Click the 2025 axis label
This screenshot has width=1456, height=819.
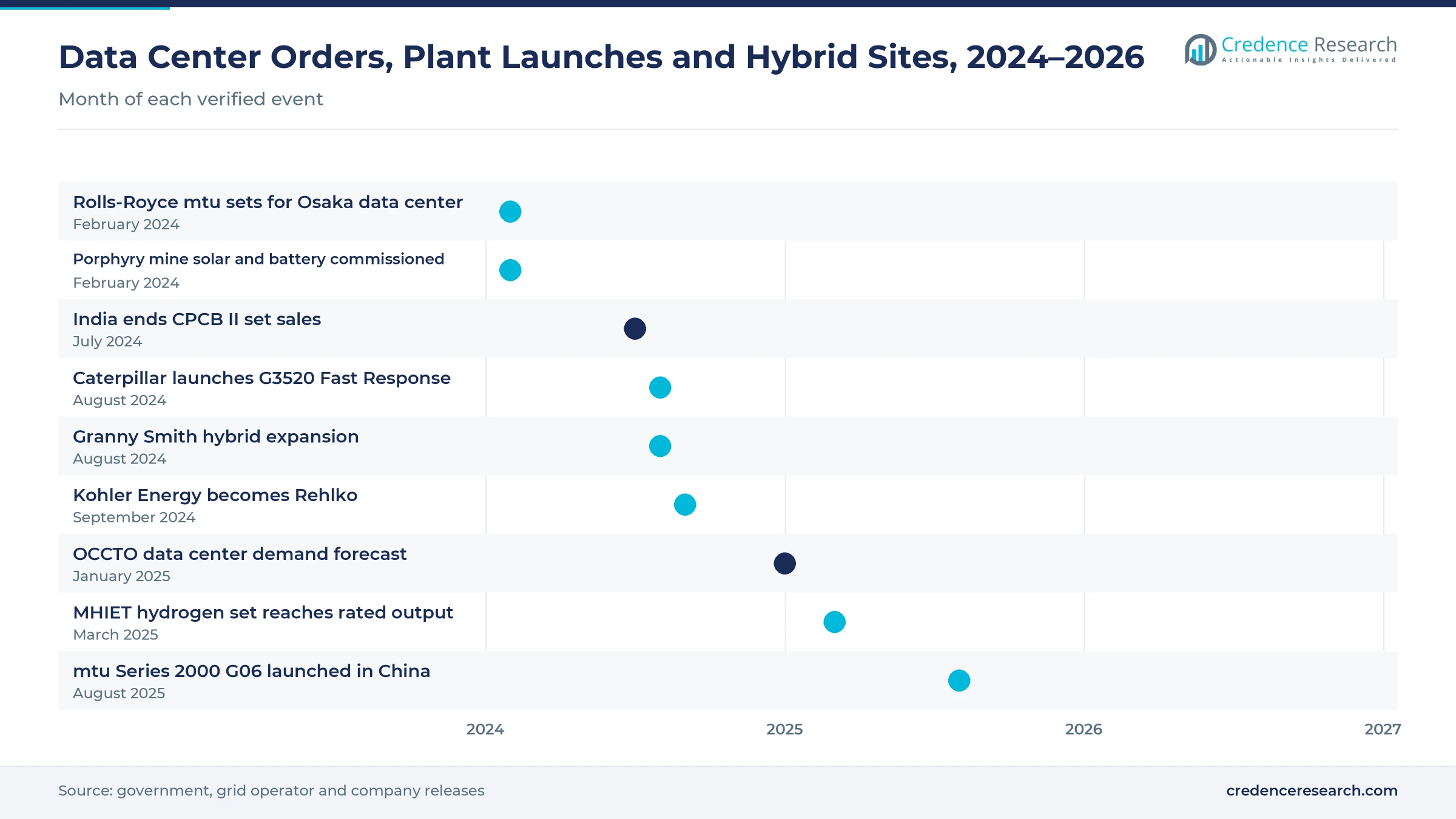click(x=784, y=729)
